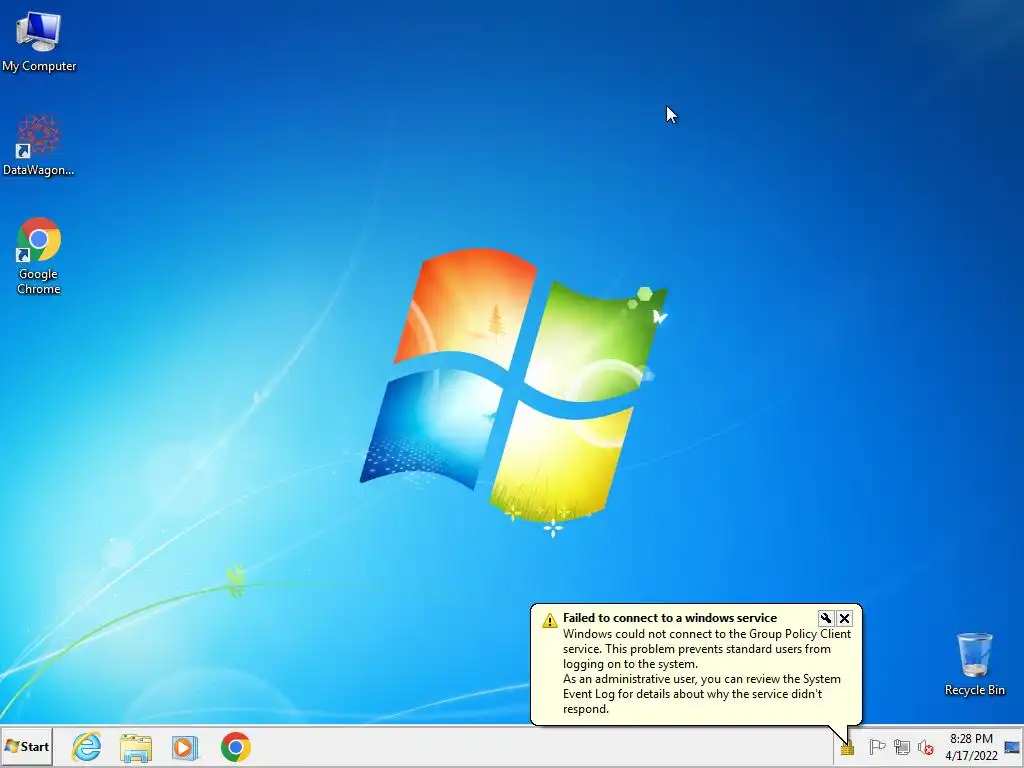Click the warning triangle icon in balloon
This screenshot has height=768, width=1024.
[550, 620]
